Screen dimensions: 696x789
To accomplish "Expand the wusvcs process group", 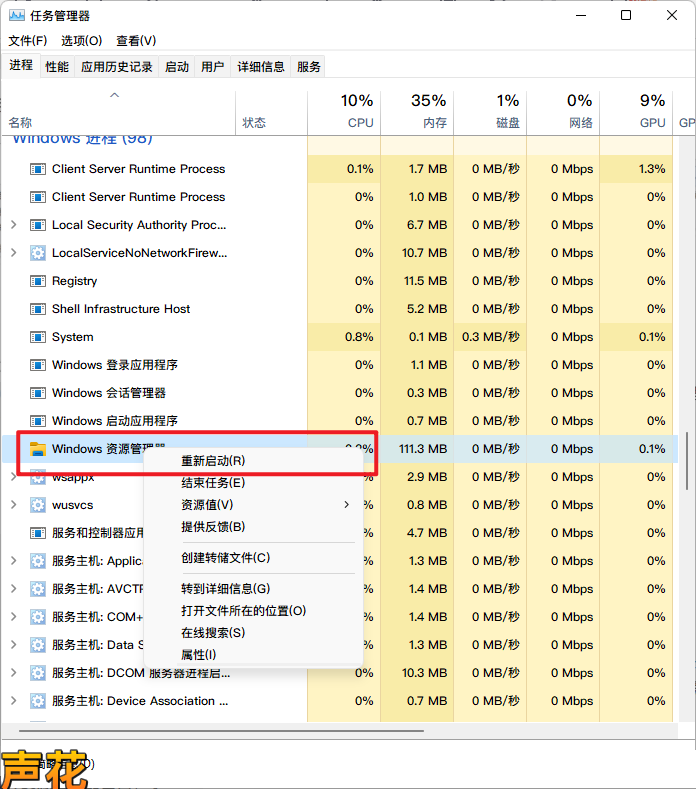I will [14, 505].
